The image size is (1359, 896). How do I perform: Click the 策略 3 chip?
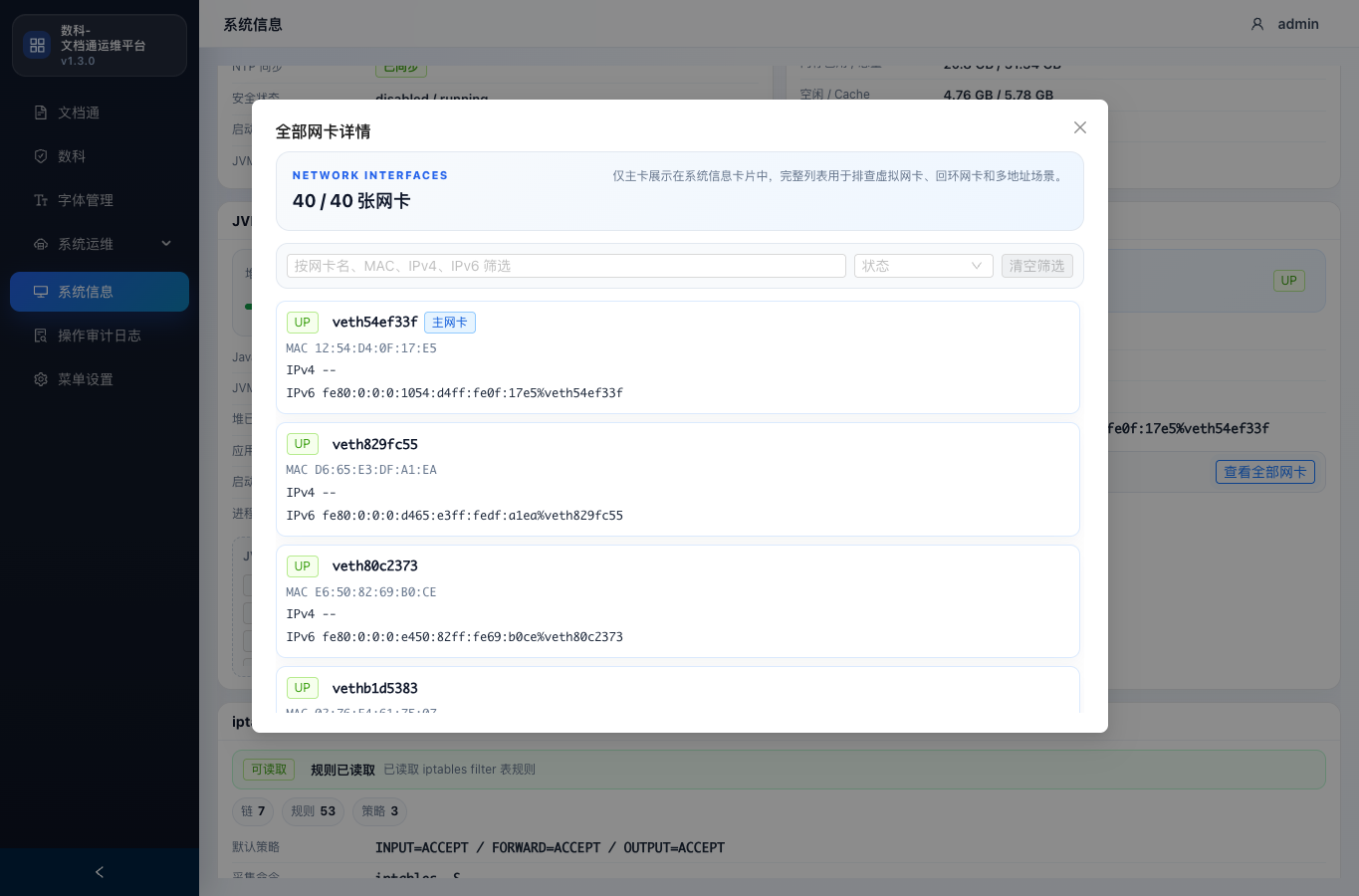(380, 811)
